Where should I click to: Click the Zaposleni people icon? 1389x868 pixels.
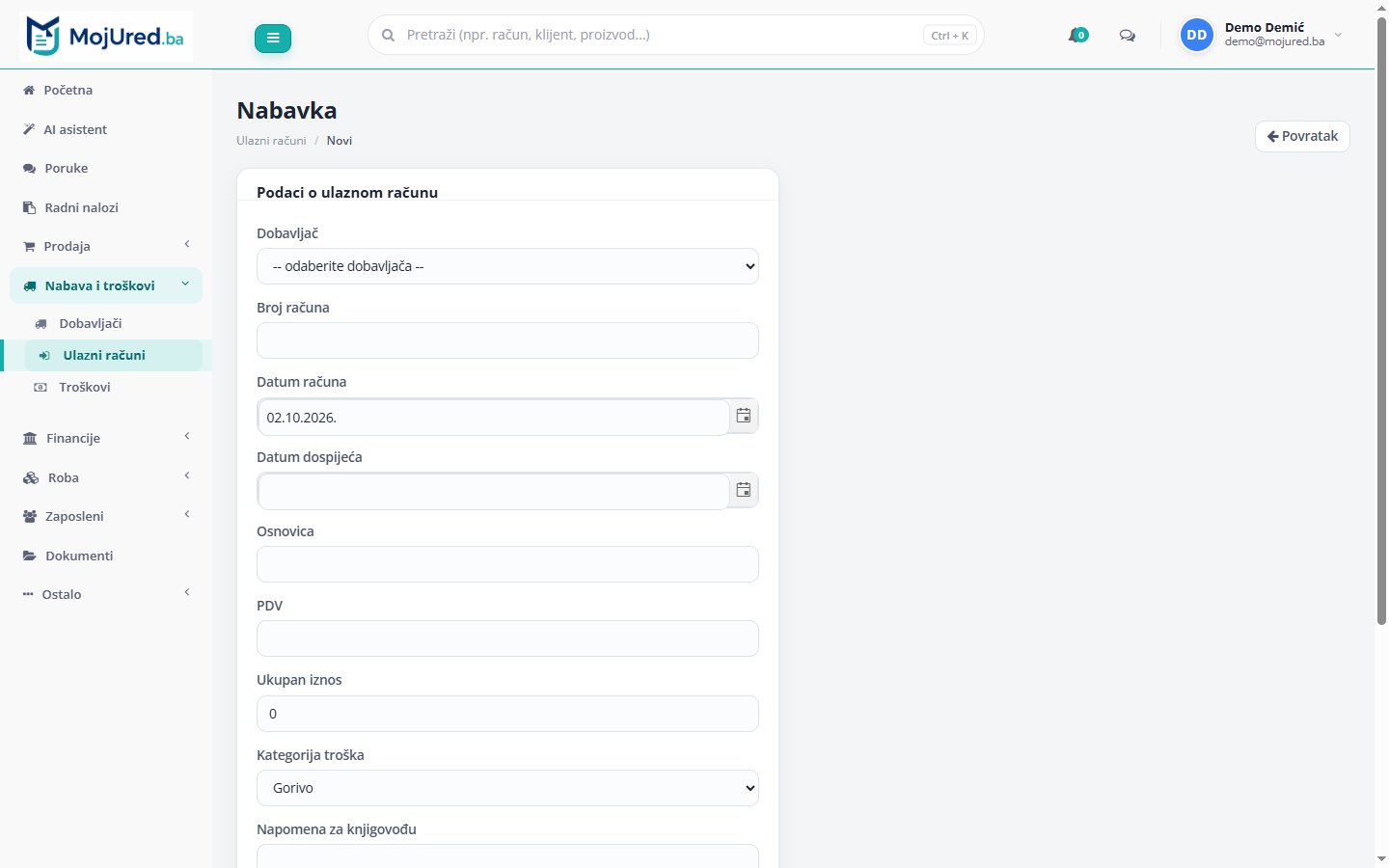click(x=30, y=516)
